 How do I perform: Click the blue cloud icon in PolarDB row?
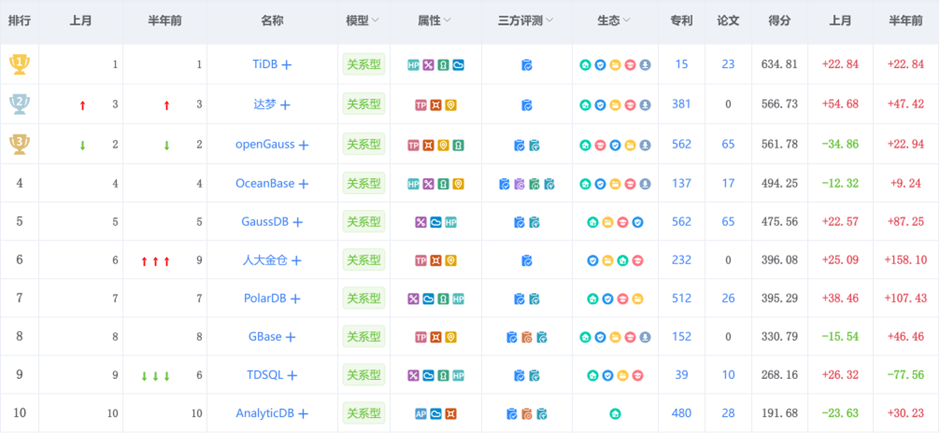click(x=428, y=299)
